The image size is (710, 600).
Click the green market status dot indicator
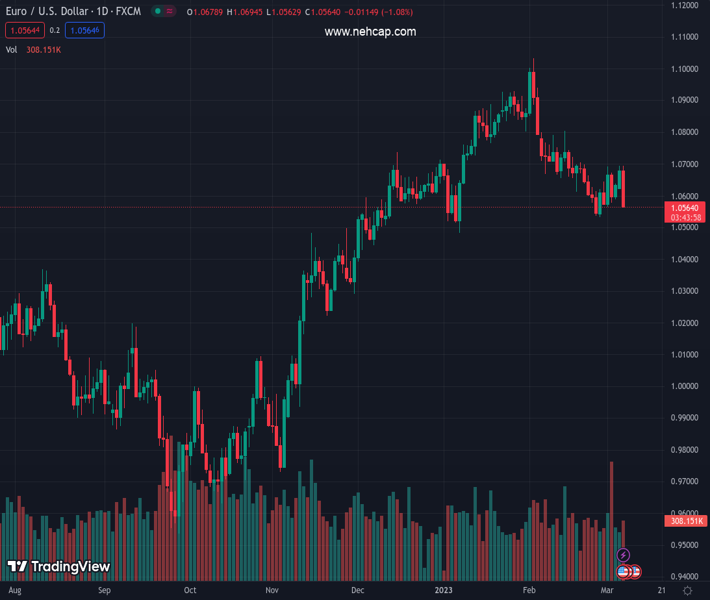pos(158,12)
